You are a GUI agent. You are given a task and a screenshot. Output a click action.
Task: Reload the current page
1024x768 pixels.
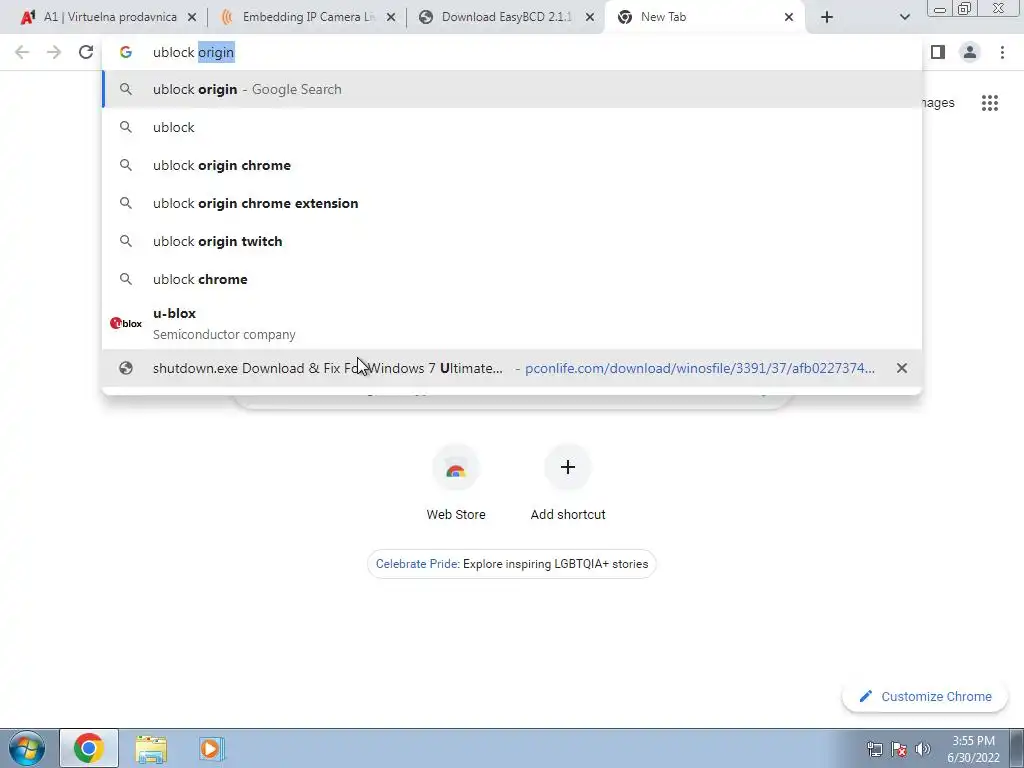86,52
